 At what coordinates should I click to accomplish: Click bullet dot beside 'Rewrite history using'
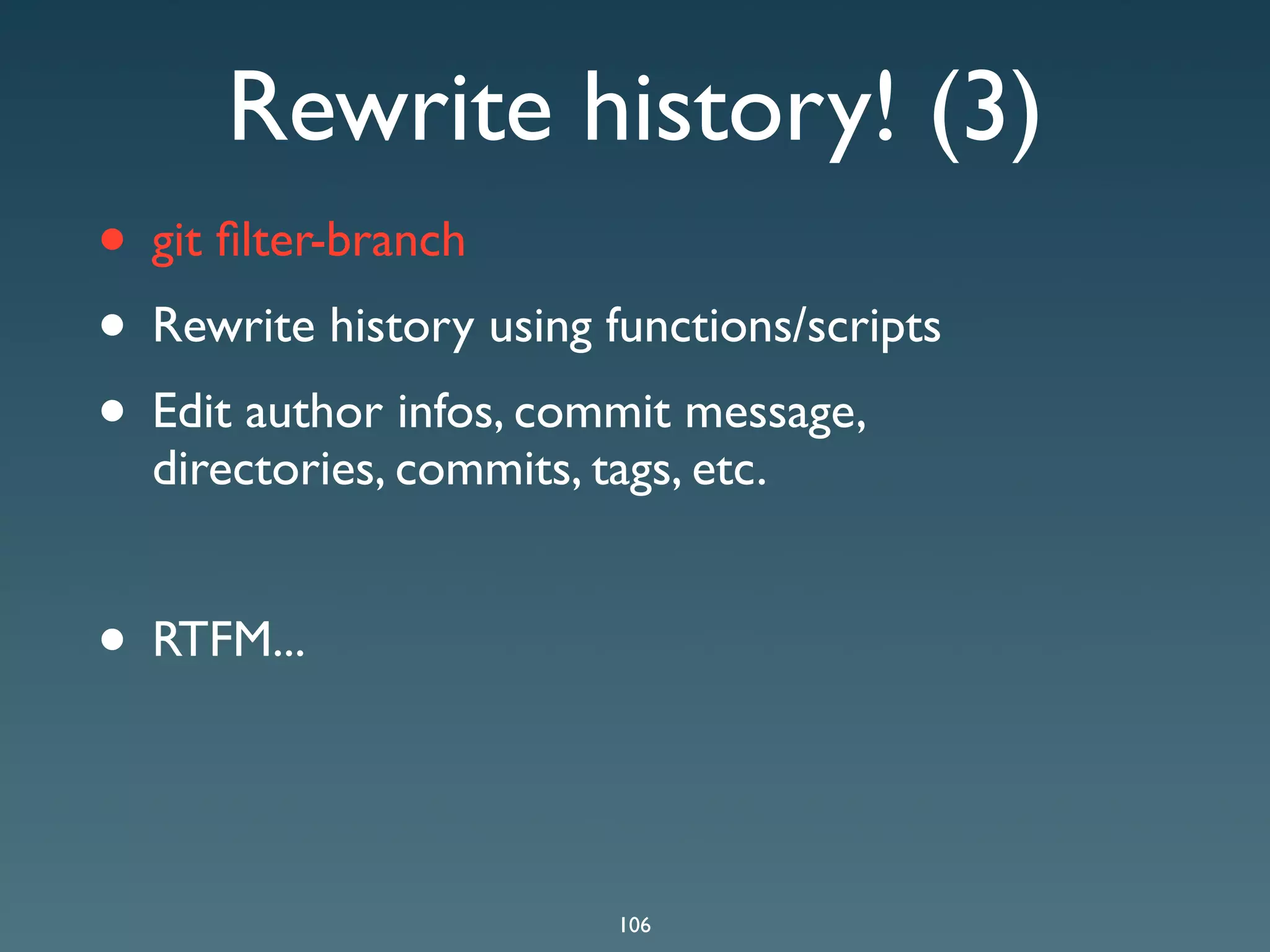point(112,326)
